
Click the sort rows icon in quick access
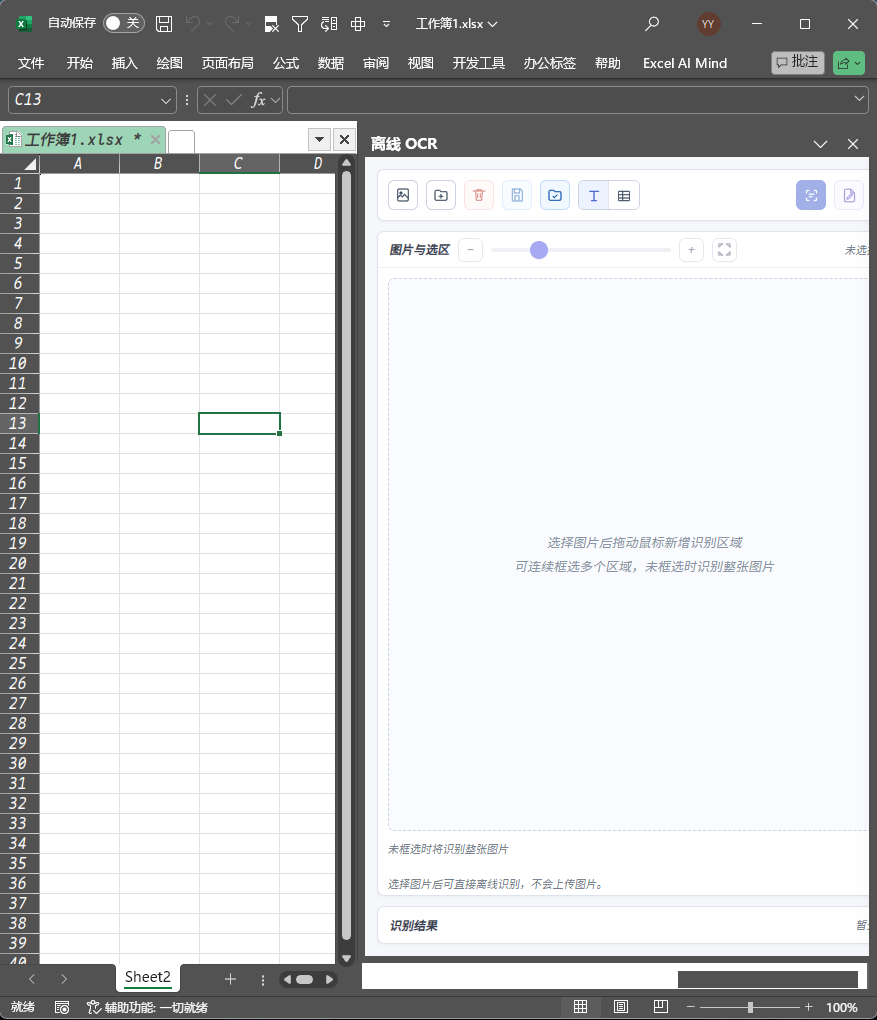point(329,24)
